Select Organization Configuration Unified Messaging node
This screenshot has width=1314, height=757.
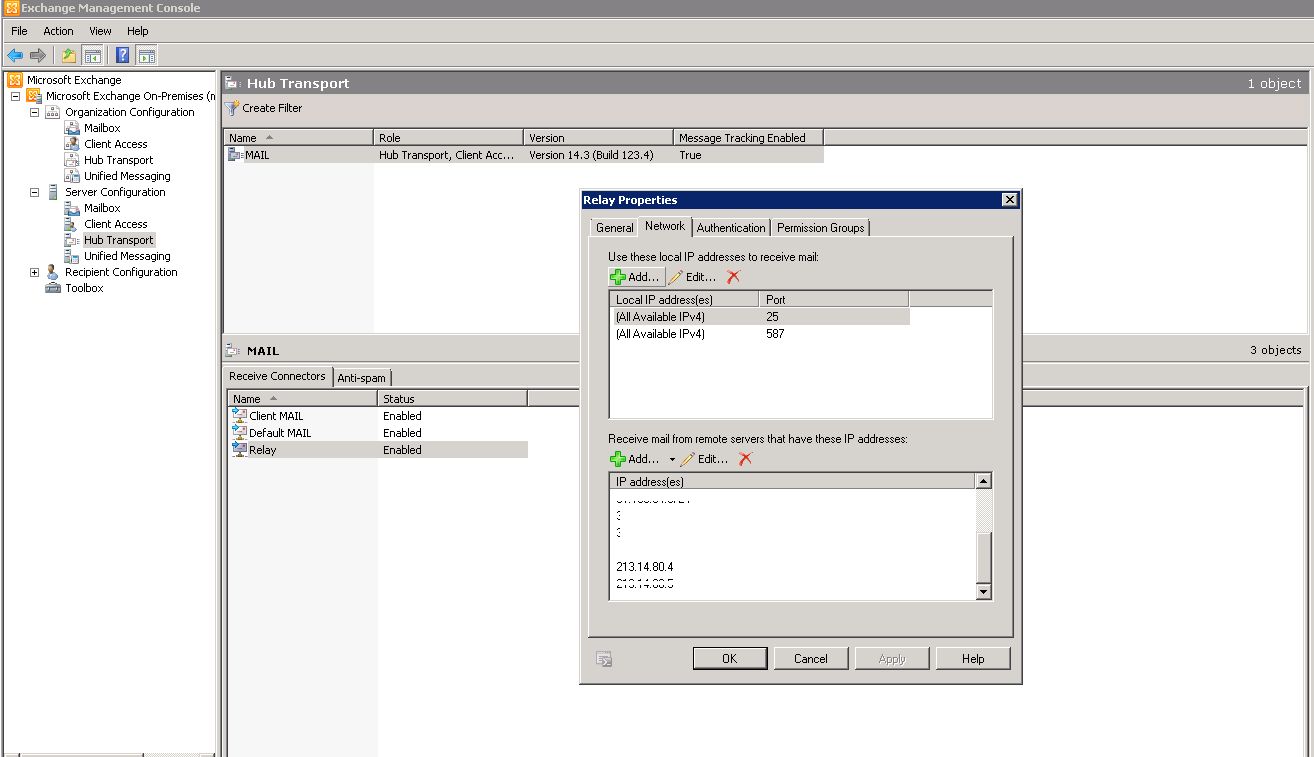127,176
